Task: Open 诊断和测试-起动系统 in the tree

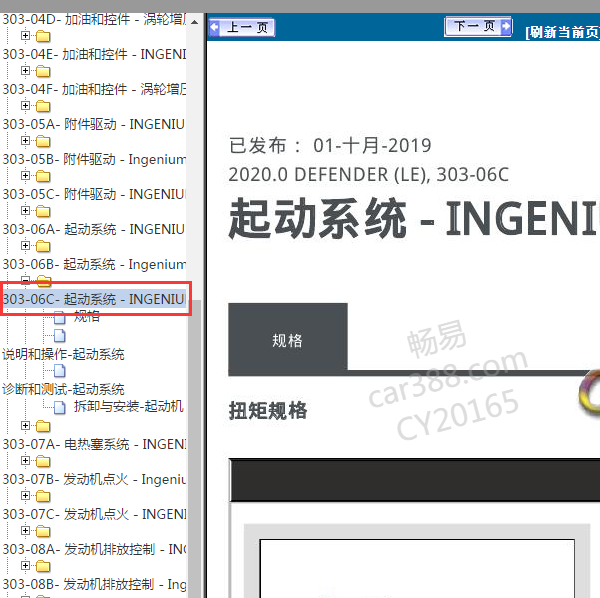Action: pyautogui.click(x=64, y=389)
